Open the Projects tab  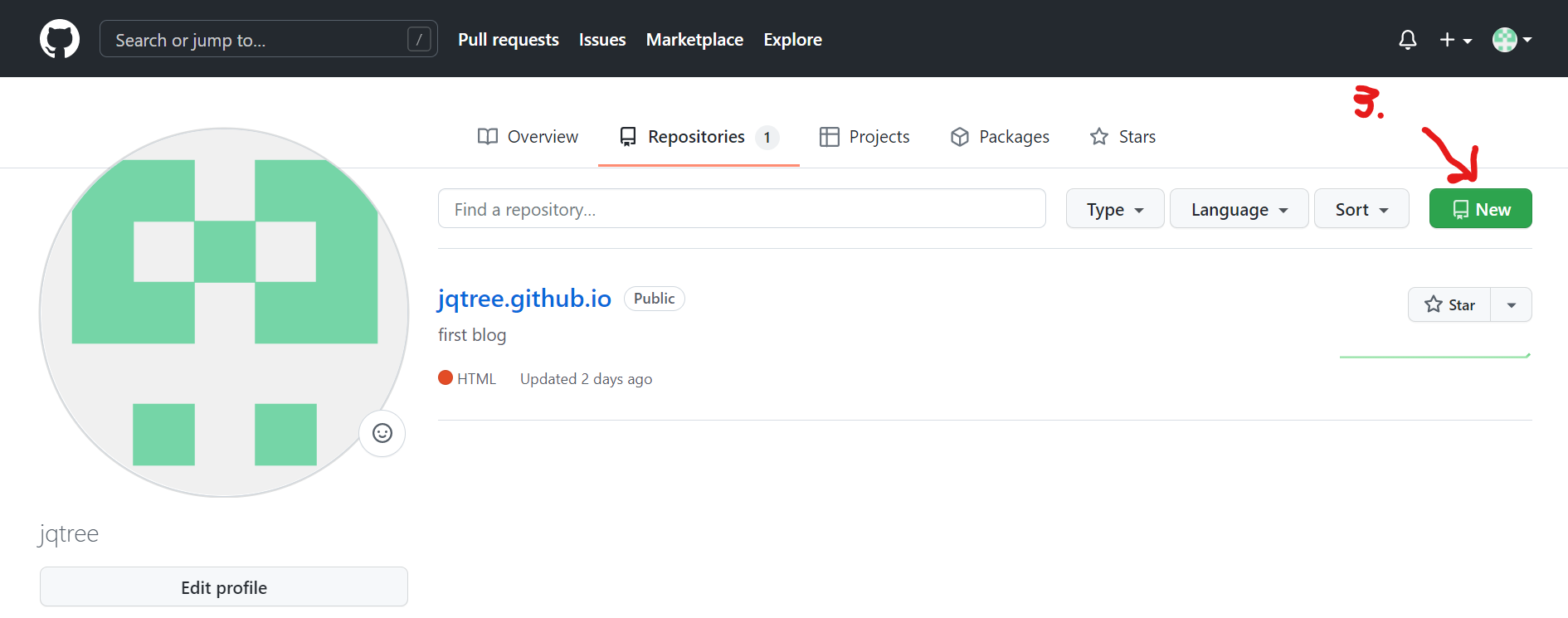864,137
